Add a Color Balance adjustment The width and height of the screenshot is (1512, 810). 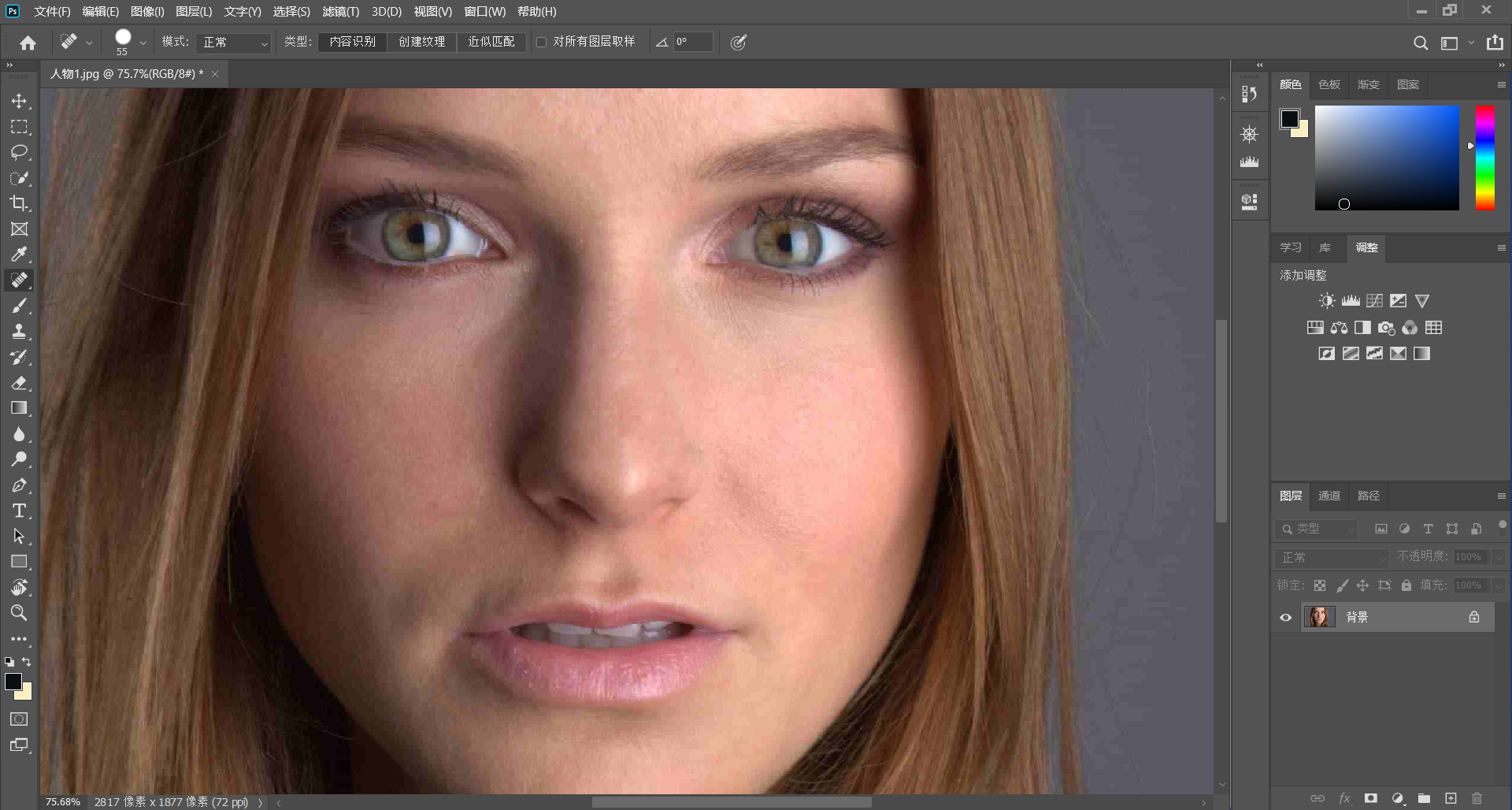(x=1339, y=328)
